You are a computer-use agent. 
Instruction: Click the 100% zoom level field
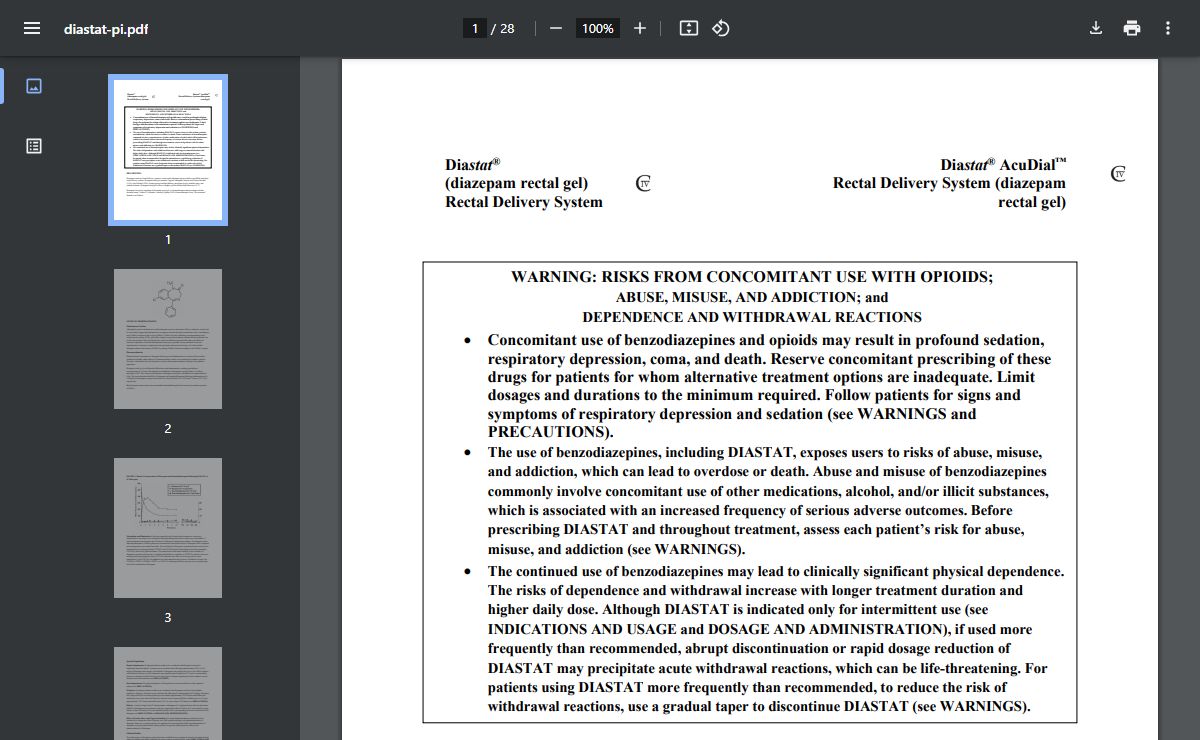(598, 28)
